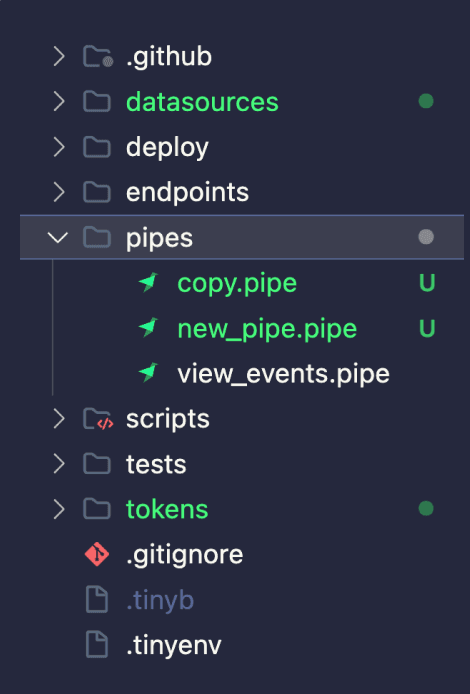This screenshot has height=694, width=470.
Task: Click the .github folder icon
Action: coord(98,57)
